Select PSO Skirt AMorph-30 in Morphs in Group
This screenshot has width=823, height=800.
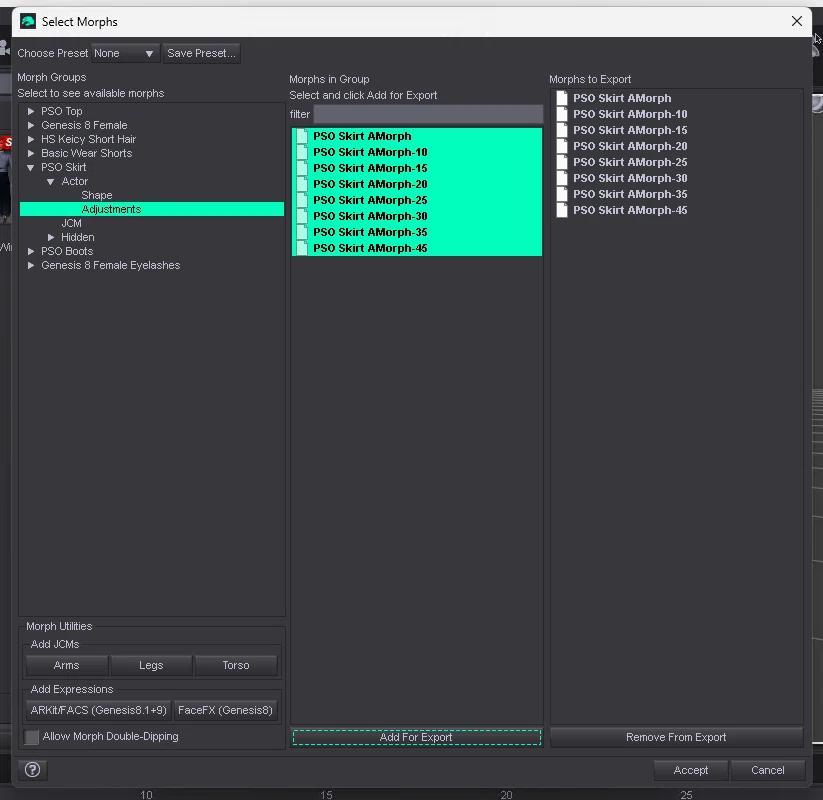pyautogui.click(x=417, y=216)
